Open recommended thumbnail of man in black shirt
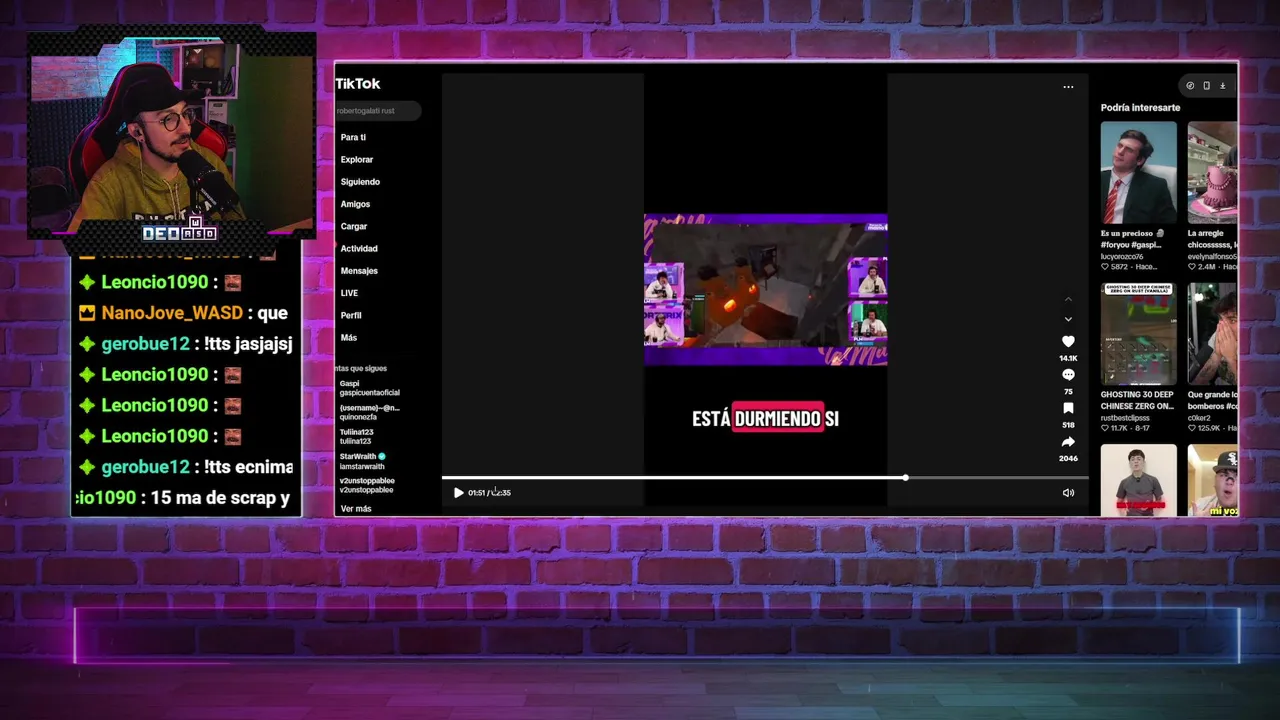1280x720 pixels. point(1138,481)
